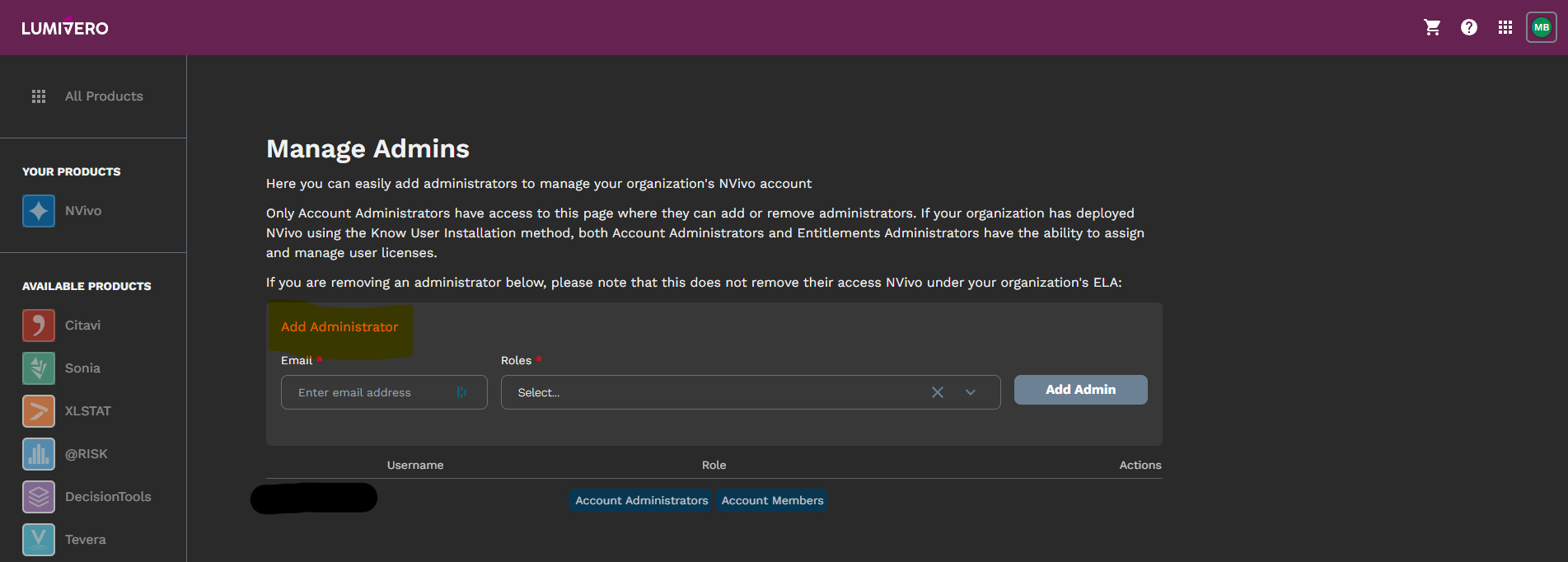The height and width of the screenshot is (562, 1568).
Task: Click the All Products grid icon
Action: click(39, 96)
